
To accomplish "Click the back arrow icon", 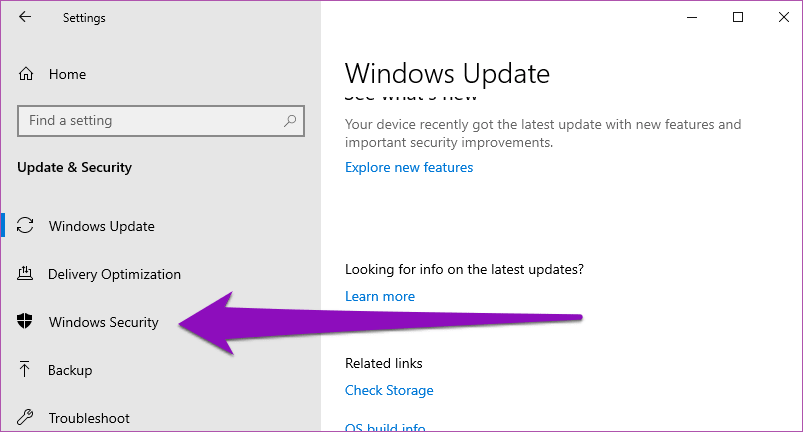I will coord(25,17).
